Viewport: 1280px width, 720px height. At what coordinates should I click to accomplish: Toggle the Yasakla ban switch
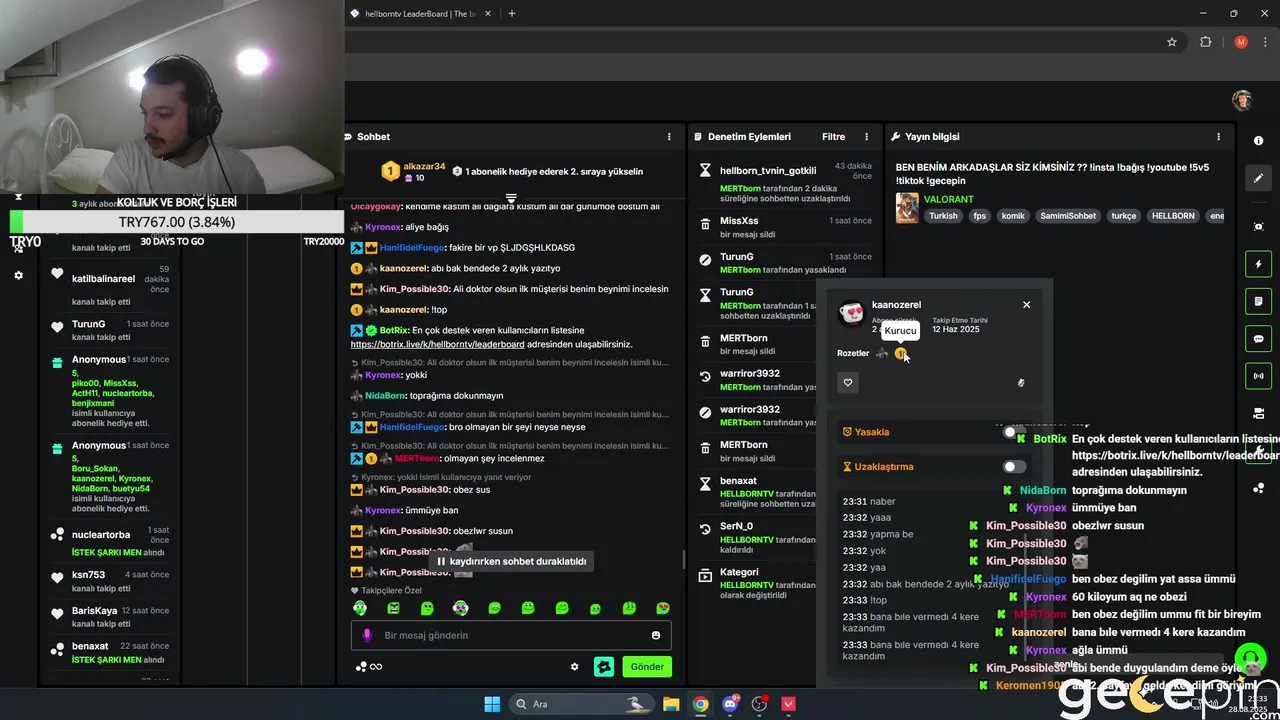pyautogui.click(x=1014, y=432)
